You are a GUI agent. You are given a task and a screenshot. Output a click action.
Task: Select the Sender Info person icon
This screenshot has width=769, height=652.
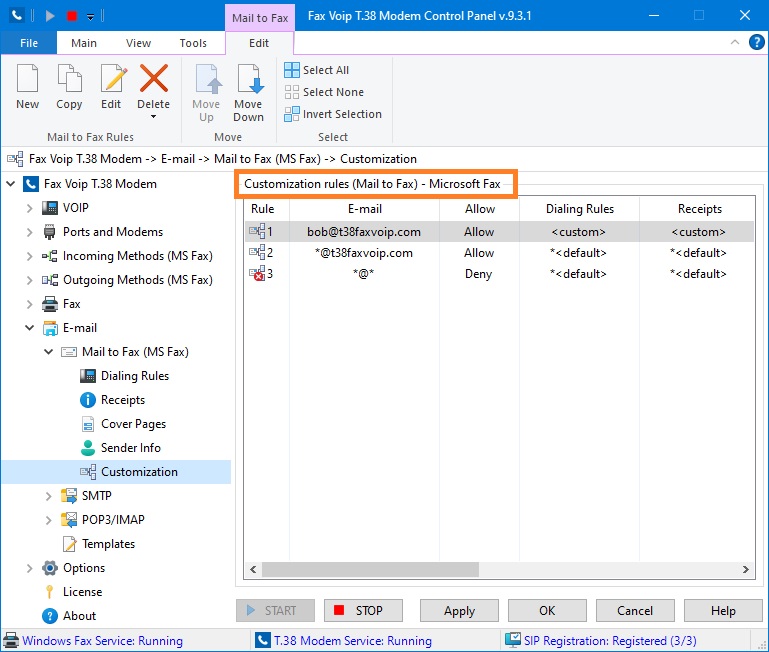click(88, 448)
